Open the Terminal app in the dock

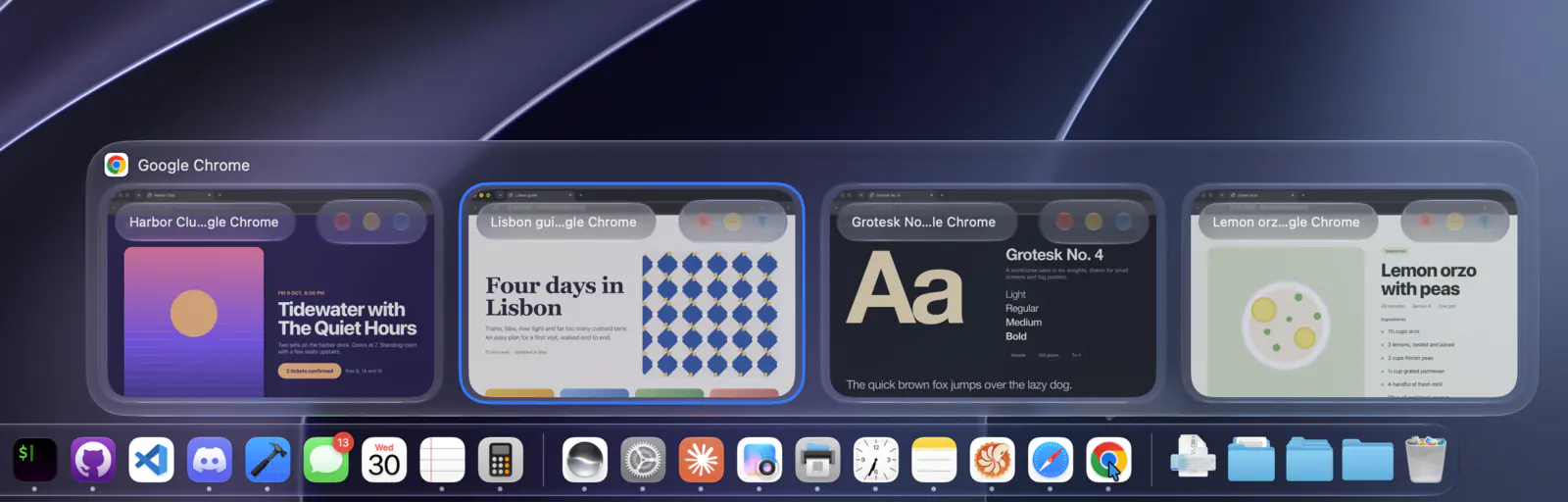34,460
